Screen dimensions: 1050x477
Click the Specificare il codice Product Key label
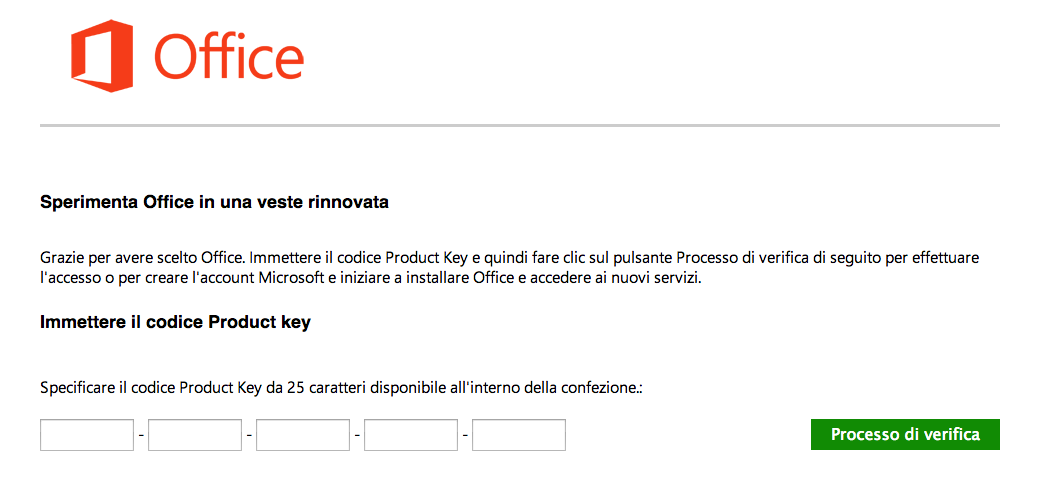[342, 388]
